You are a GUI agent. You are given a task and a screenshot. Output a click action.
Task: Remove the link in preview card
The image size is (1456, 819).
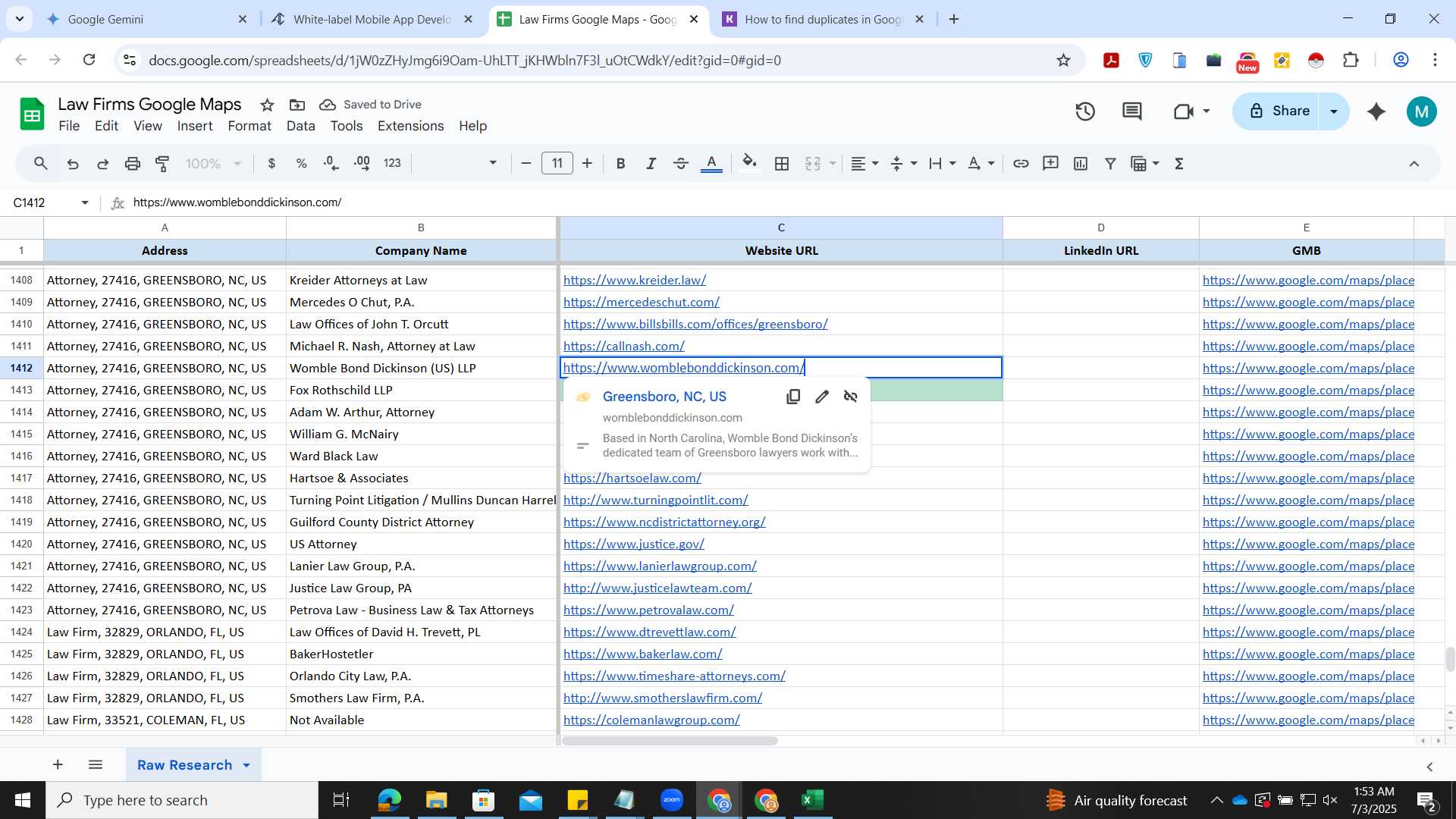point(851,397)
